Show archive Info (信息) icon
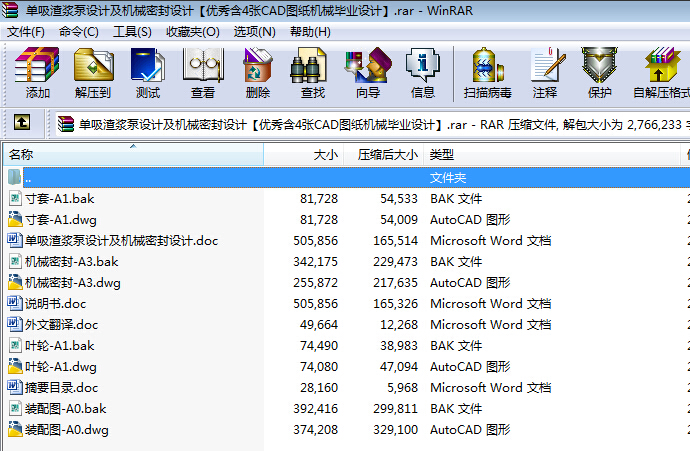The width and height of the screenshot is (690, 451). point(422,65)
